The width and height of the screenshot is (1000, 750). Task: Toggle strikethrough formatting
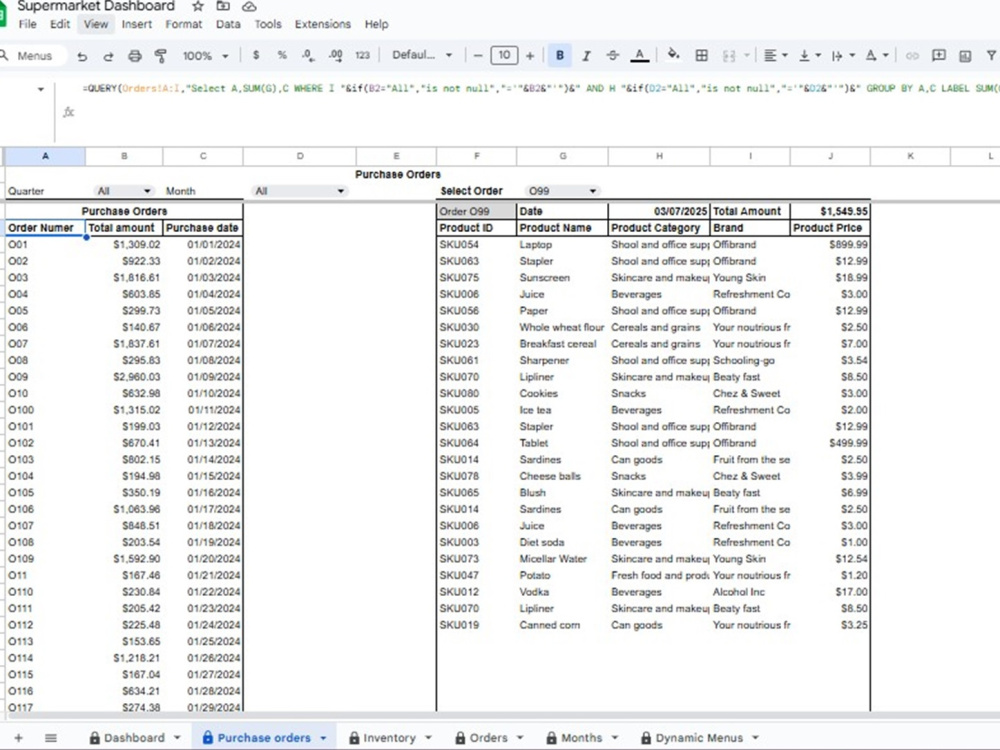(611, 56)
